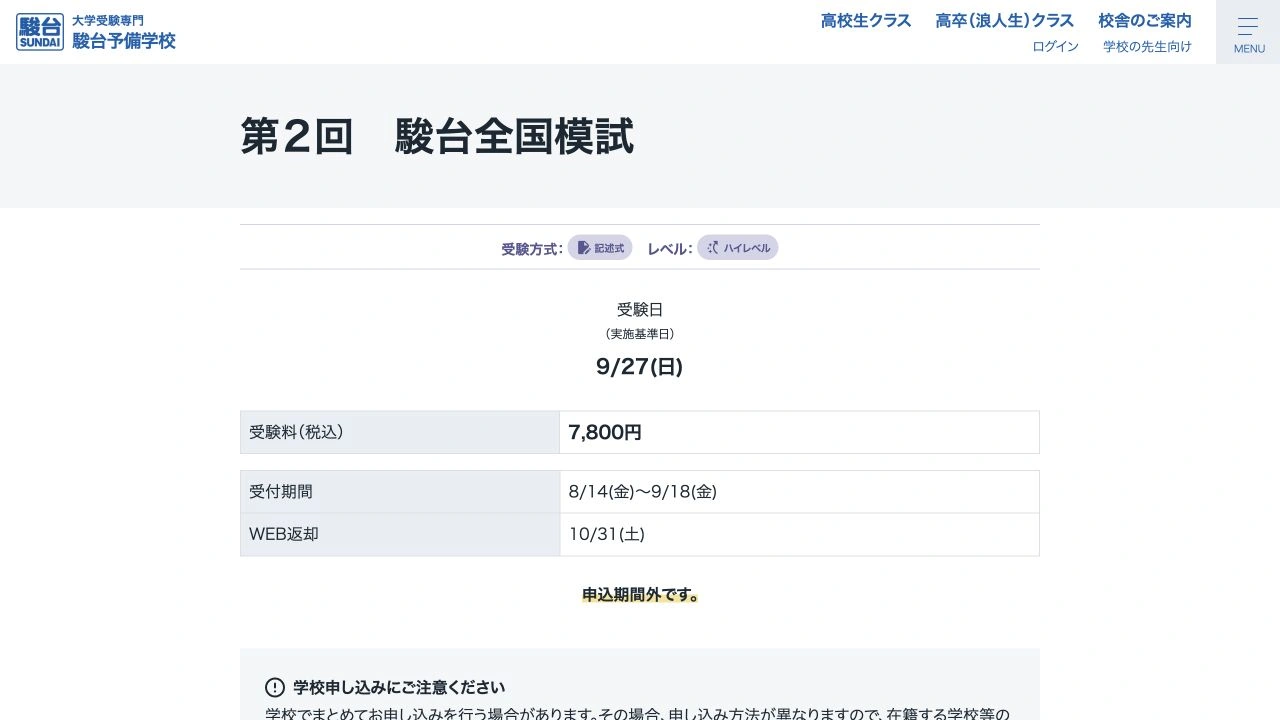Open the hamburger MENU button
Image resolution: width=1280 pixels, height=720 pixels.
coord(1248,32)
